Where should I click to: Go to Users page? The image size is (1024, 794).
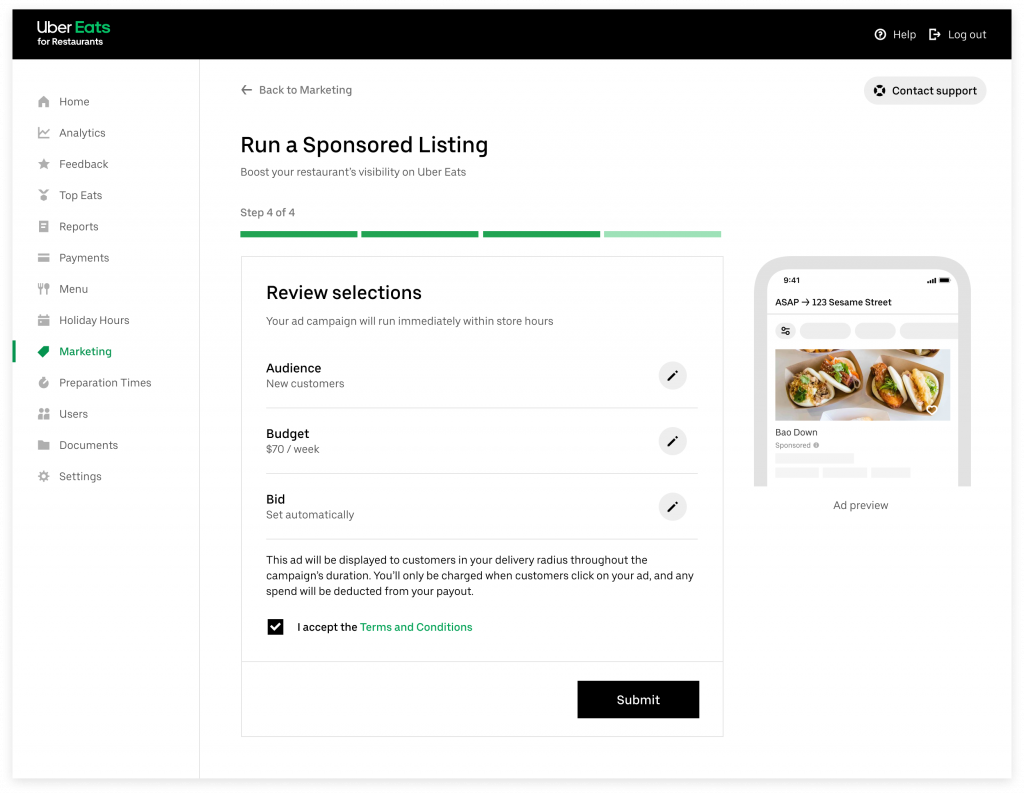coord(73,414)
